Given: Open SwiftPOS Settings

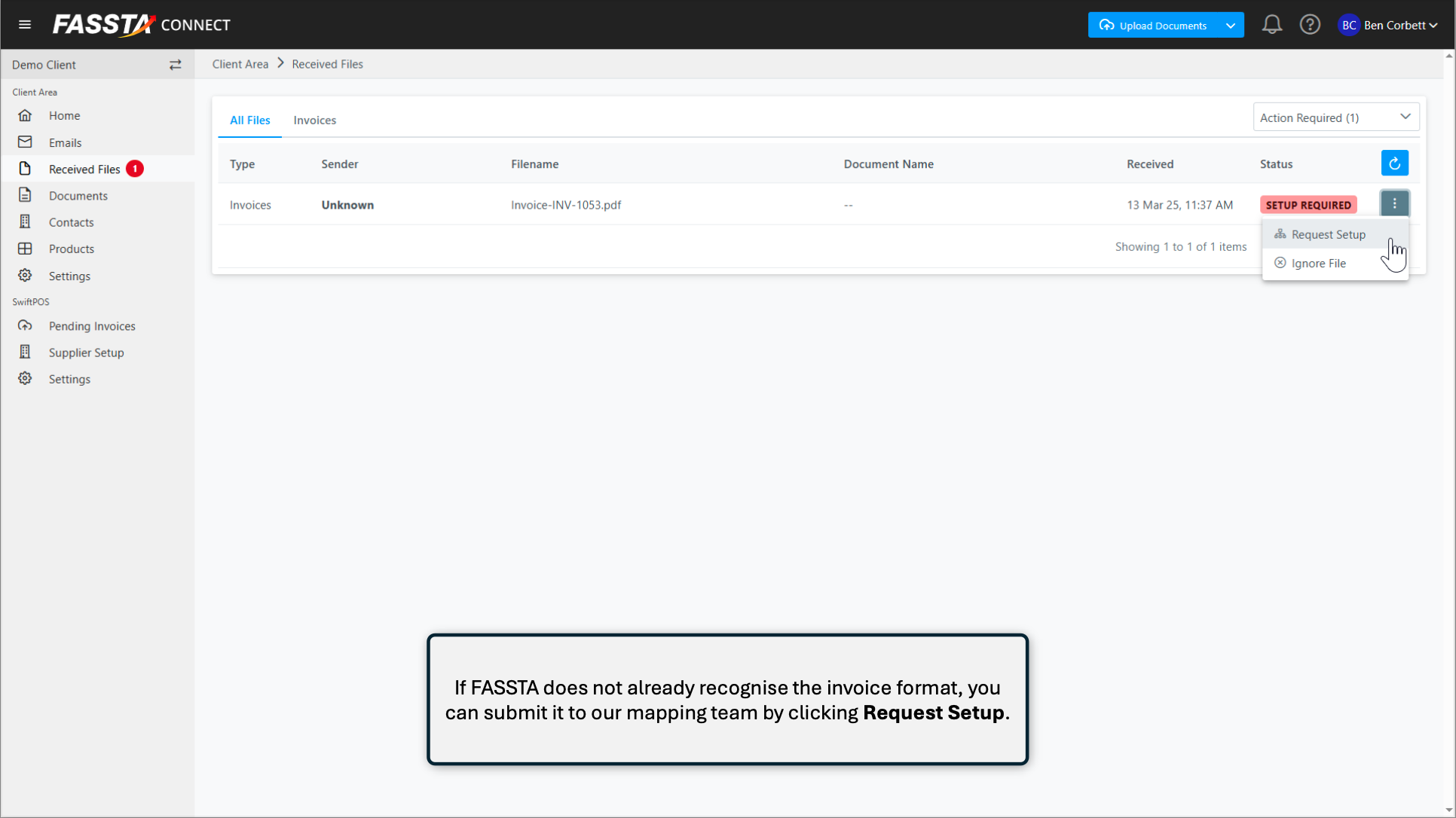Looking at the screenshot, I should pyautogui.click(x=97, y=379).
